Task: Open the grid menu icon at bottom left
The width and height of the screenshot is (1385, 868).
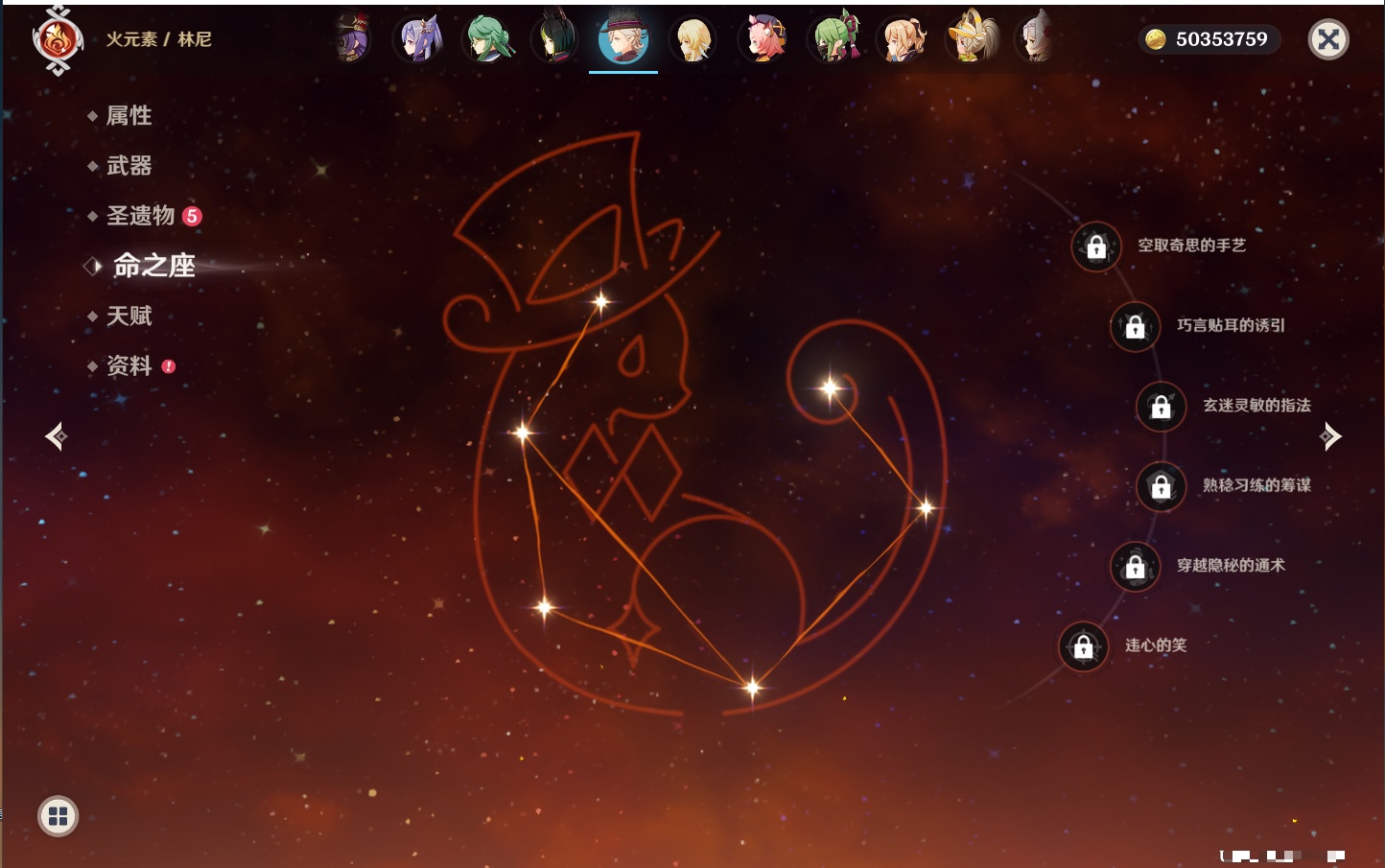Action: (x=58, y=816)
